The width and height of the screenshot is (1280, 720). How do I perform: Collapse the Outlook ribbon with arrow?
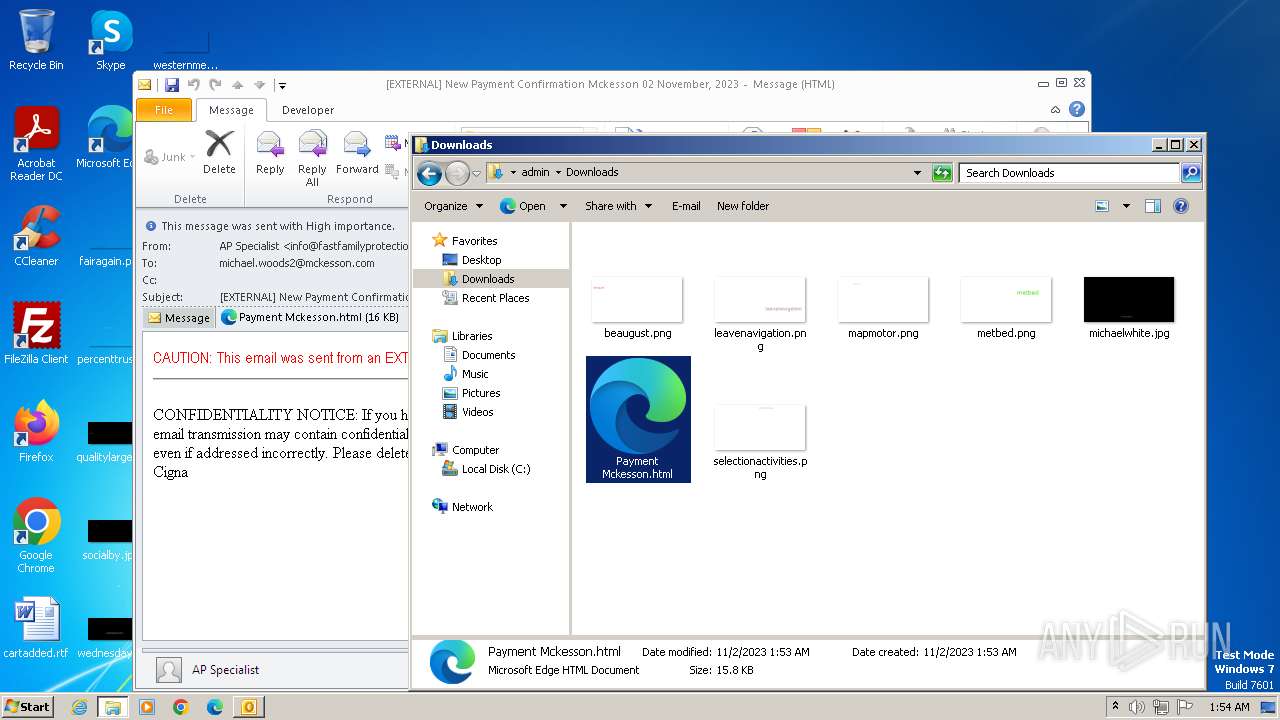(x=1055, y=110)
